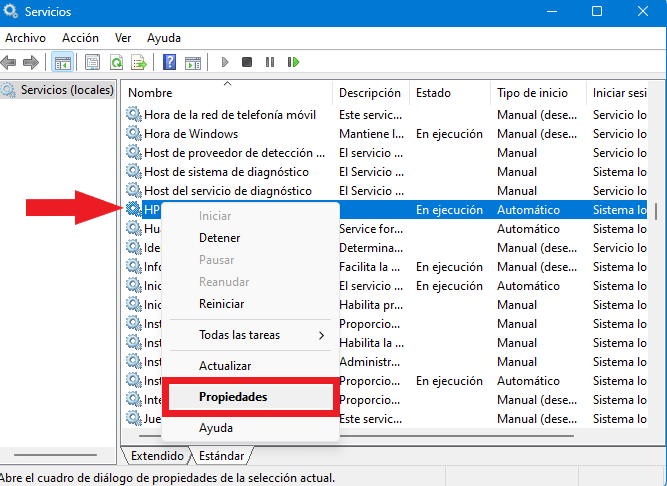667x486 pixels.
Task: Sort by the Estado column header
Action: (x=450, y=93)
